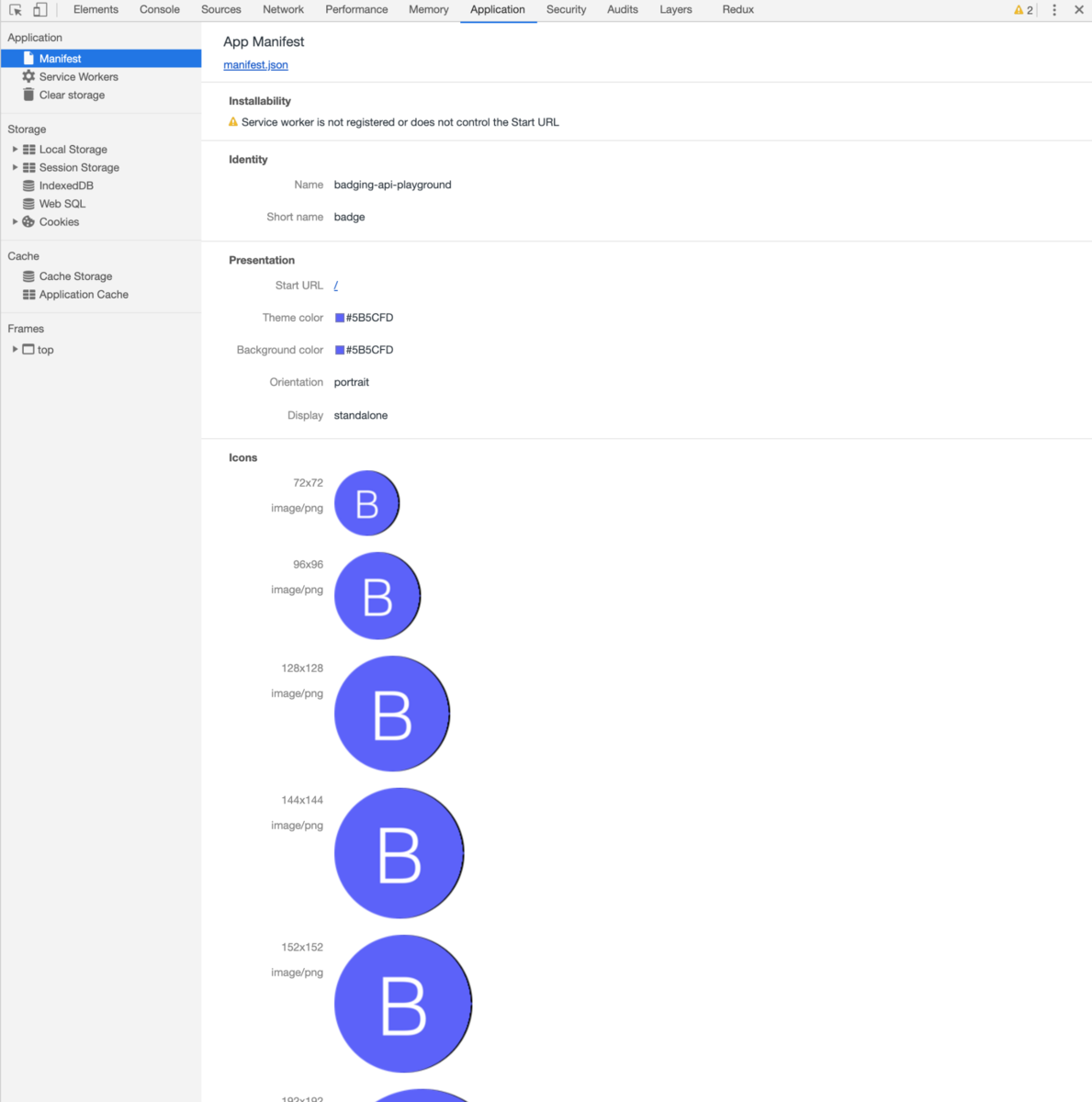Click the orientation value portrait
This screenshot has width=1092, height=1102.
[351, 382]
